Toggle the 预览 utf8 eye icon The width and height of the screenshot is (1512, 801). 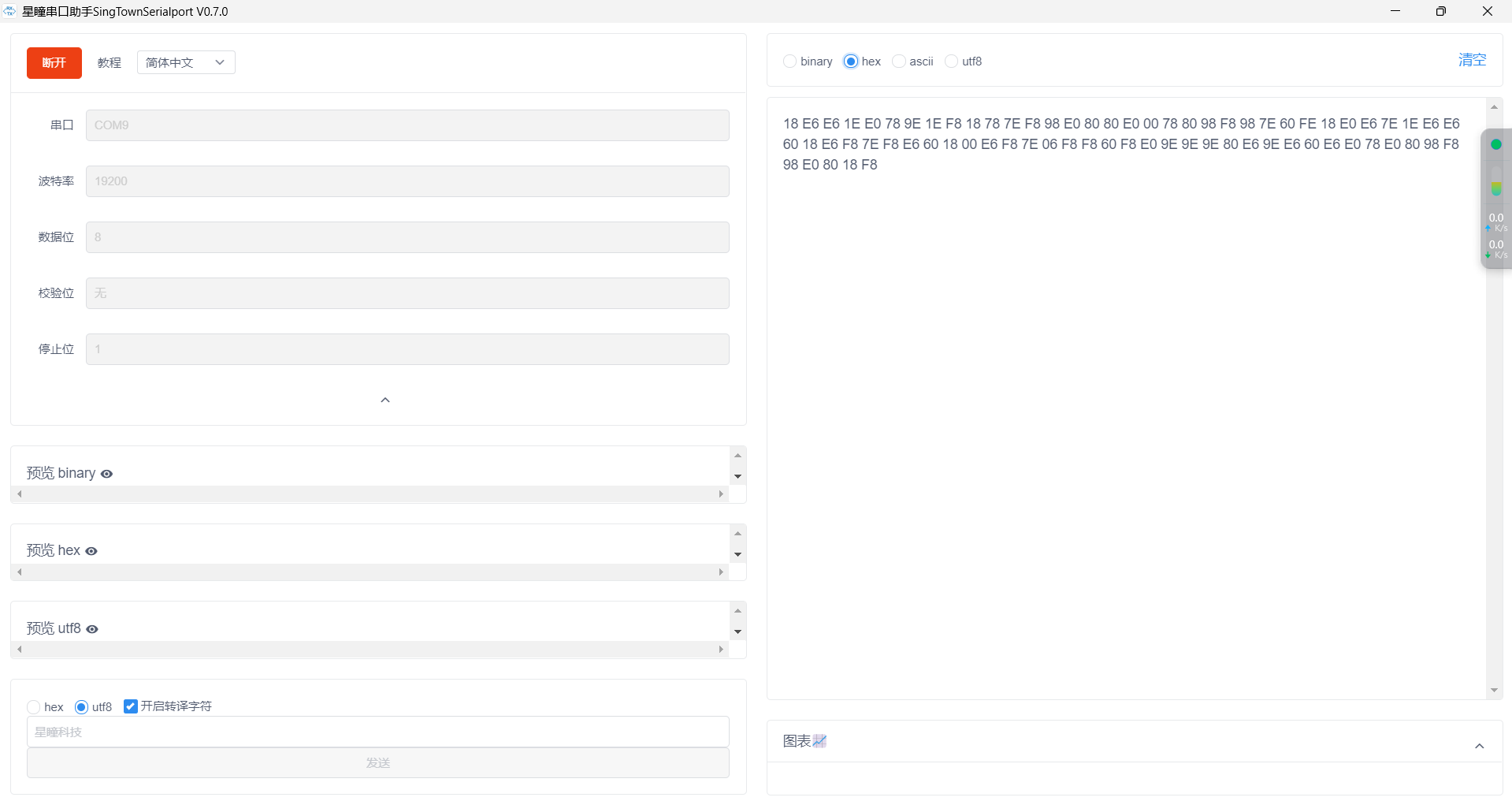(x=92, y=629)
